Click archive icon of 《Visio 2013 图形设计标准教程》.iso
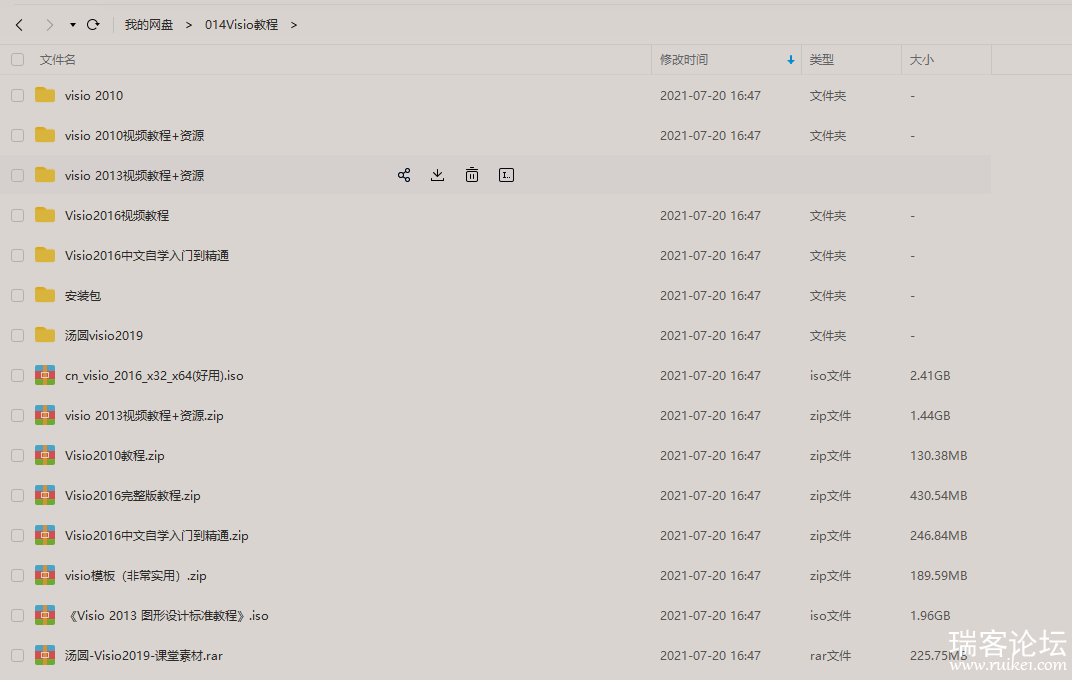 click(45, 615)
